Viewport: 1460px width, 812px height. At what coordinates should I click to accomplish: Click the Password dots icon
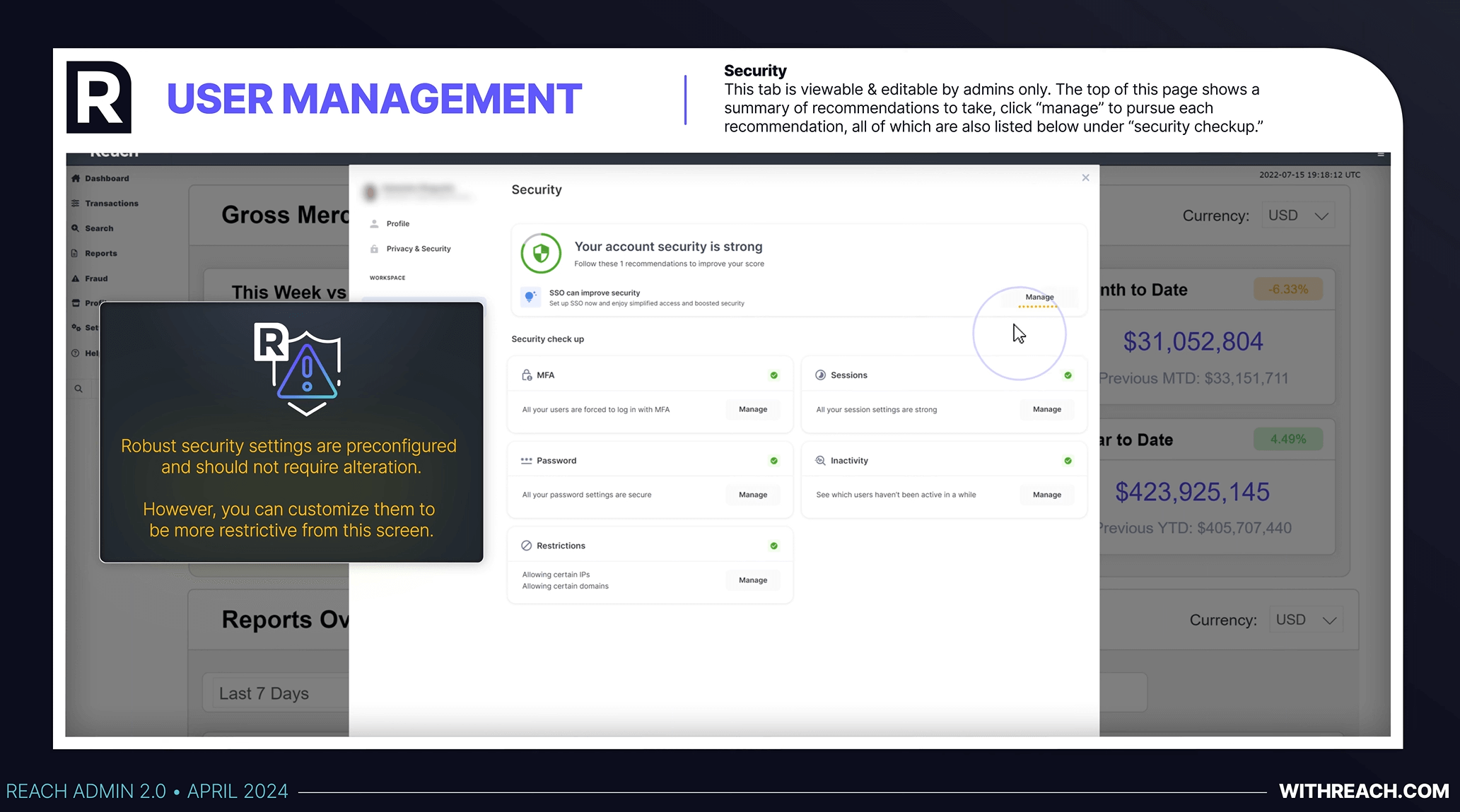[x=526, y=461]
